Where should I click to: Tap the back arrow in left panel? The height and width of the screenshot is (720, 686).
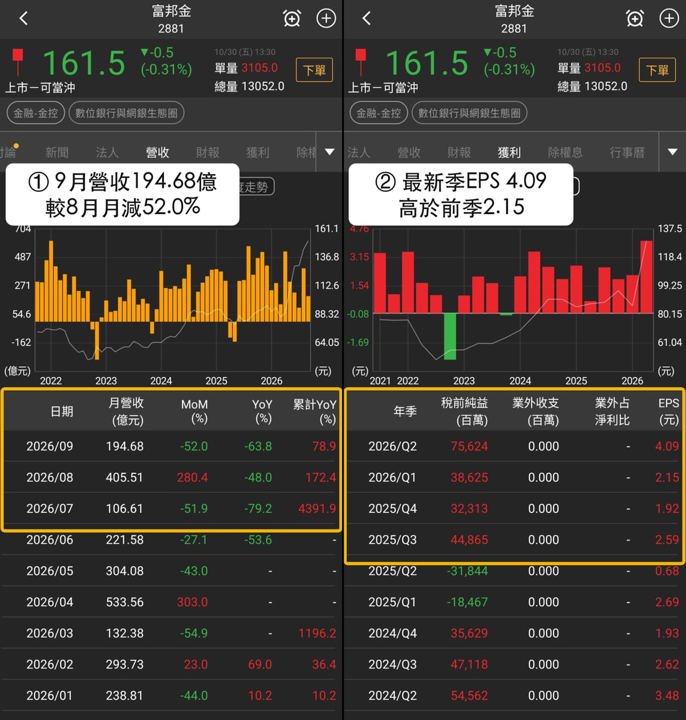24,18
